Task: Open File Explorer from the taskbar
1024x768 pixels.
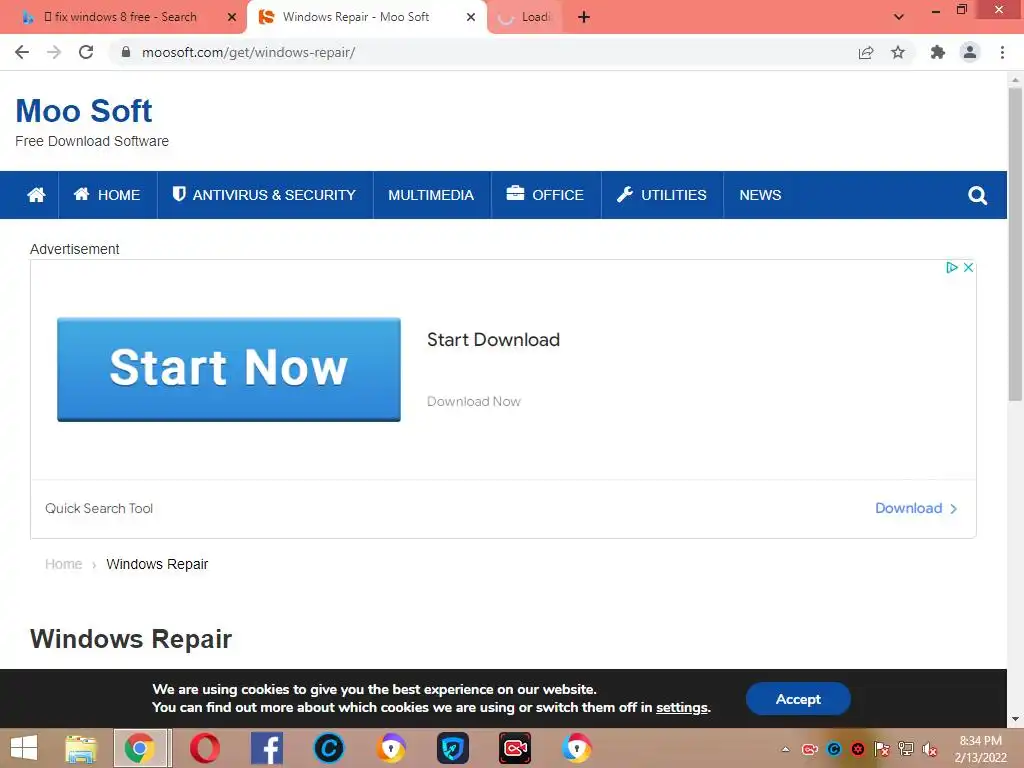Action: 81,748
